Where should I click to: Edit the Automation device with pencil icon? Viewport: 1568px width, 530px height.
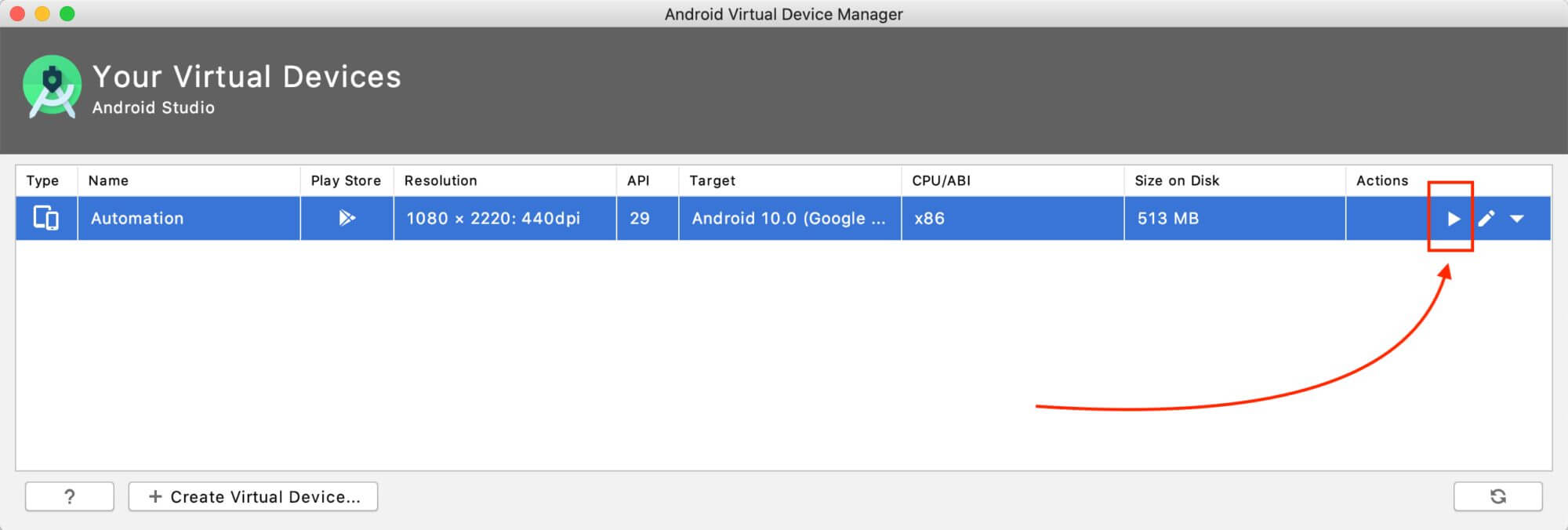1486,219
